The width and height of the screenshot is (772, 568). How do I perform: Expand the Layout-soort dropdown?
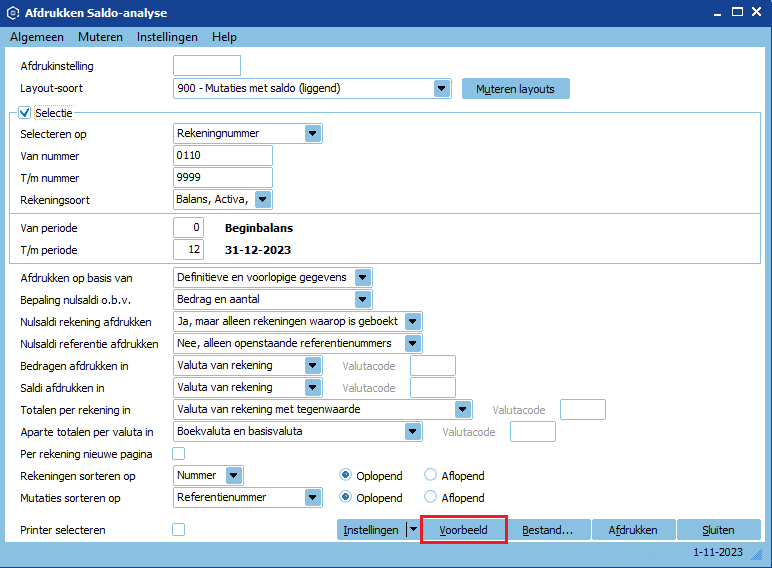[x=442, y=88]
